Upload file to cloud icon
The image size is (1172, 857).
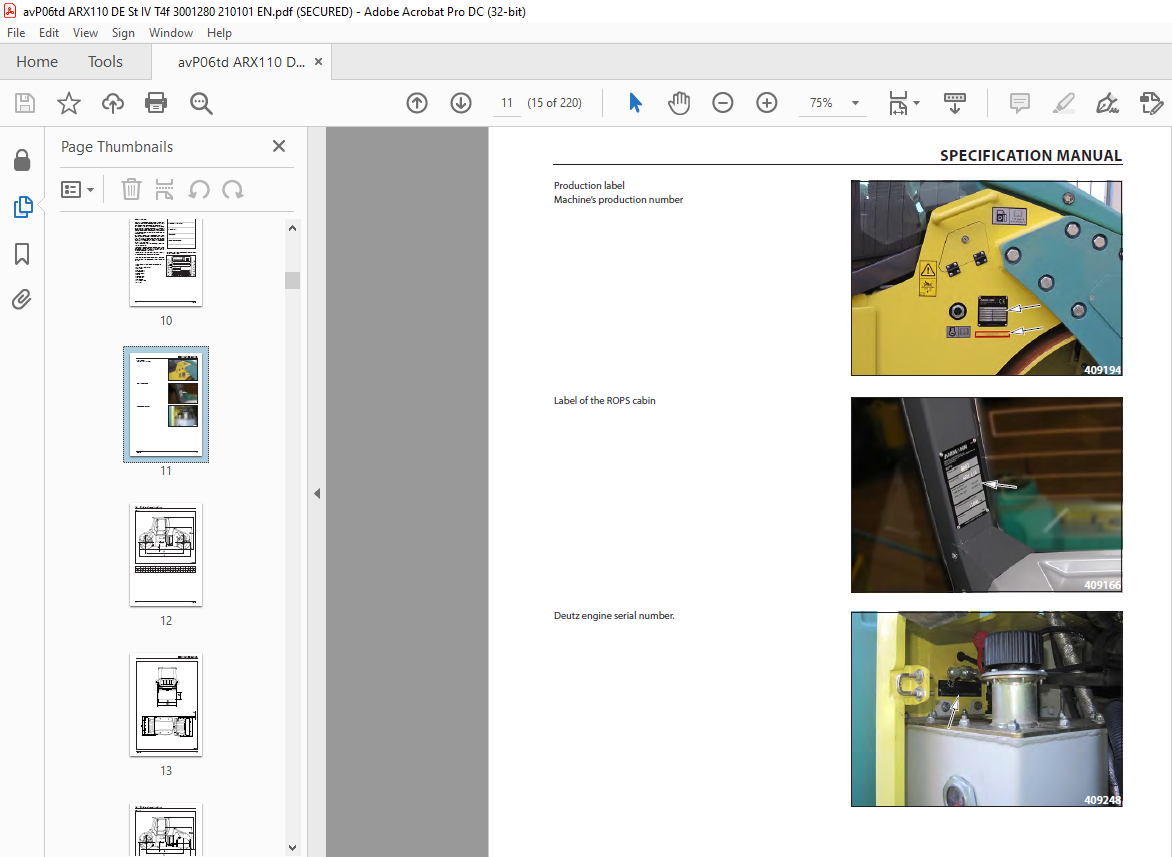(113, 103)
